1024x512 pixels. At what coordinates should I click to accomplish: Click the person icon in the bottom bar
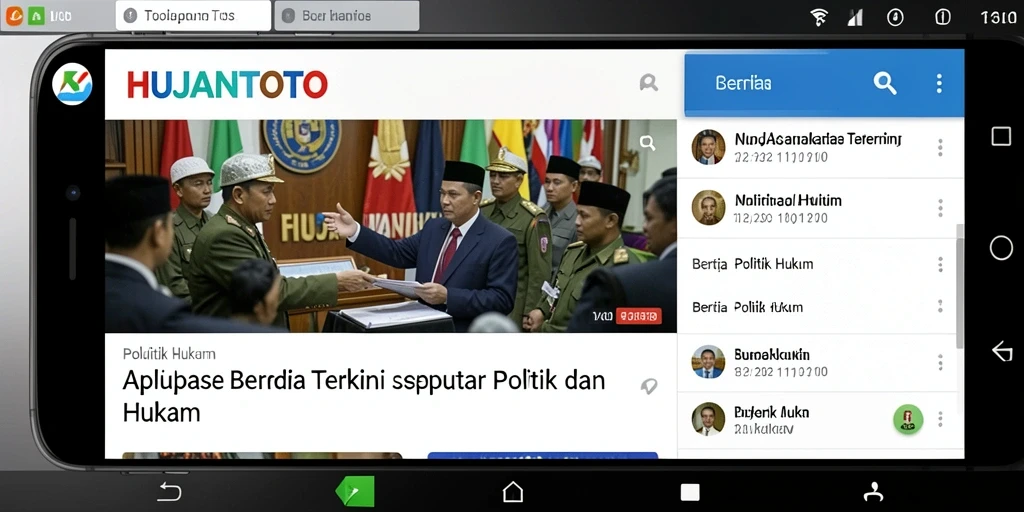tap(873, 492)
